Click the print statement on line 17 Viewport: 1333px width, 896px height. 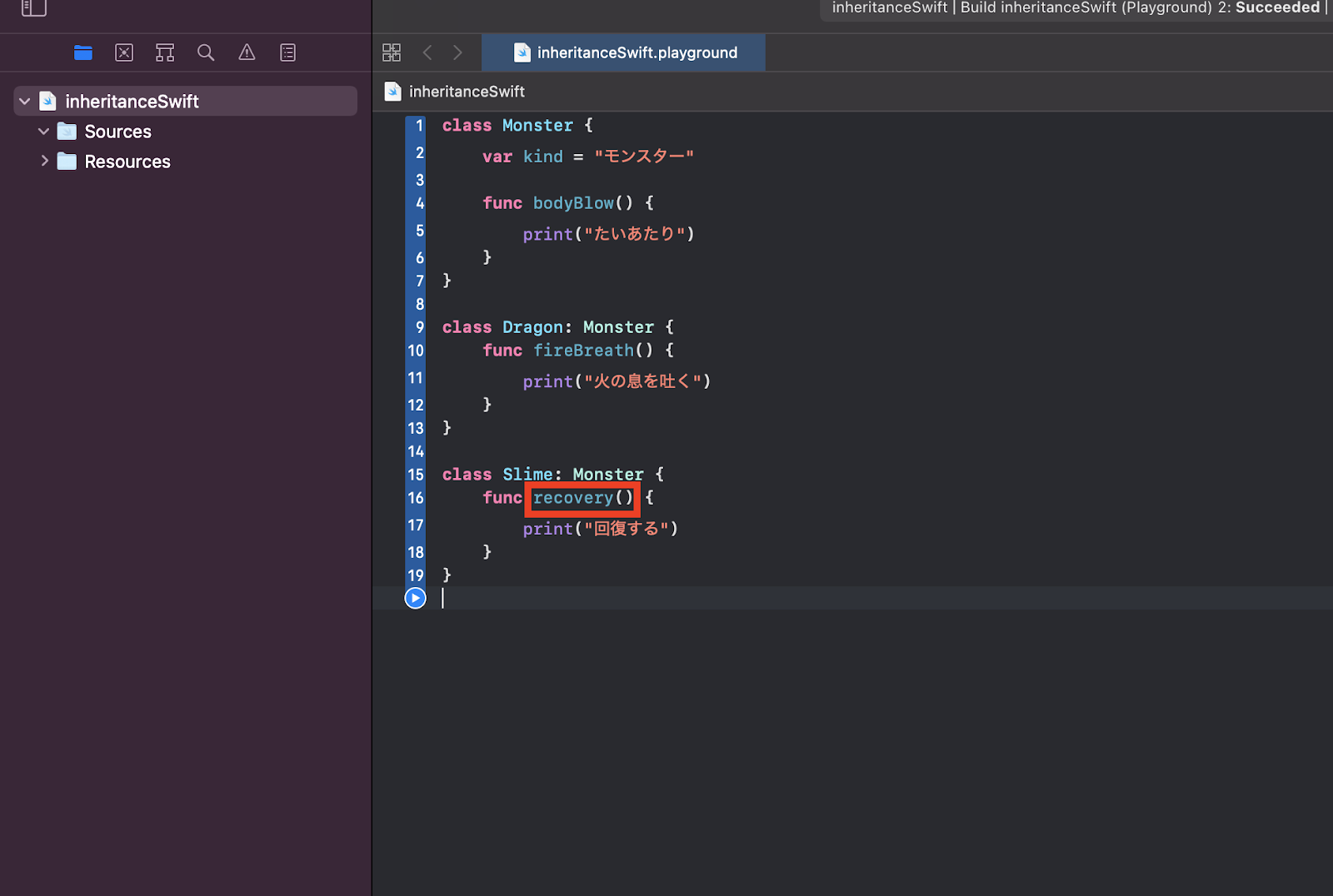[x=601, y=529]
